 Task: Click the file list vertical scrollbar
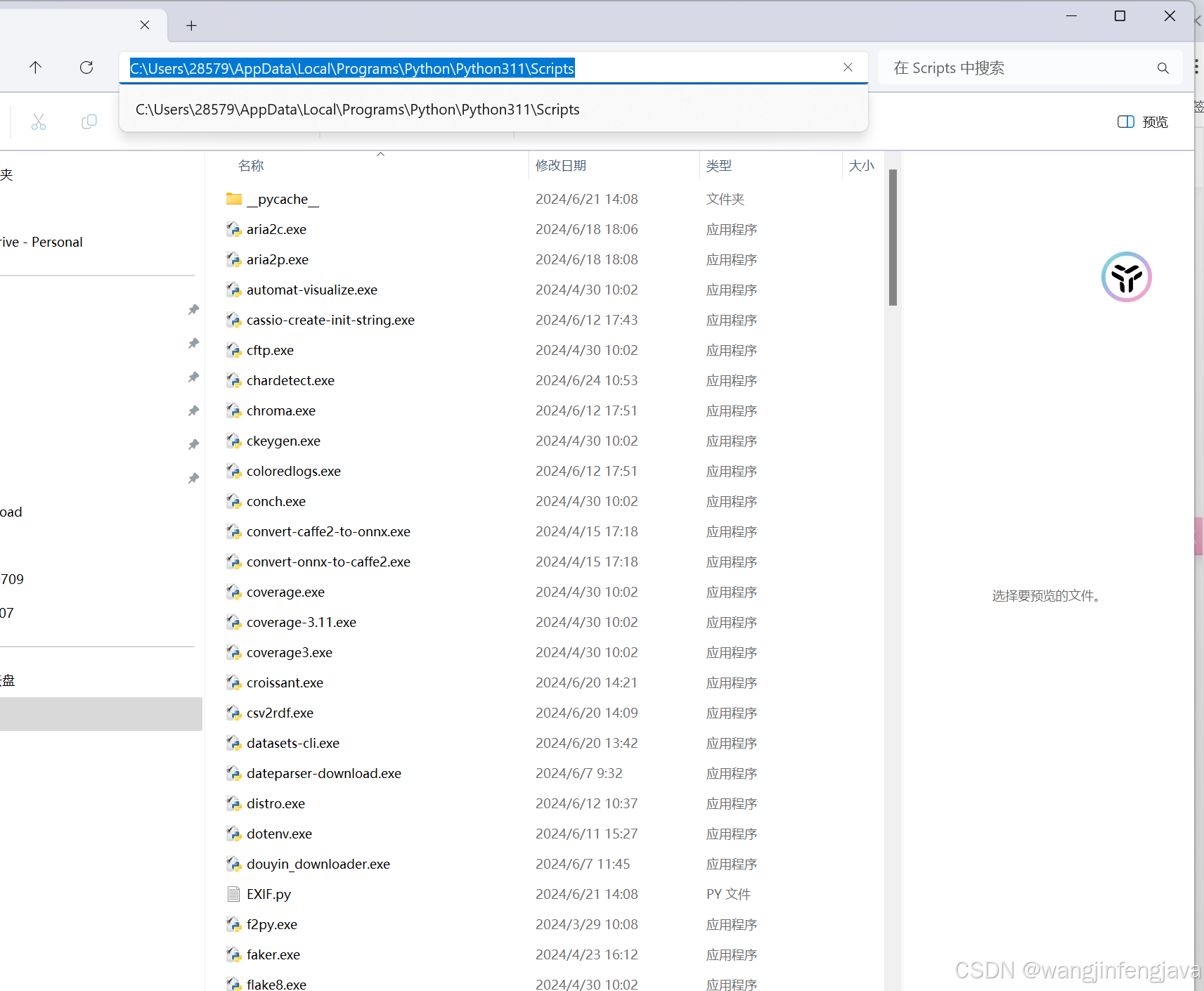click(x=893, y=238)
